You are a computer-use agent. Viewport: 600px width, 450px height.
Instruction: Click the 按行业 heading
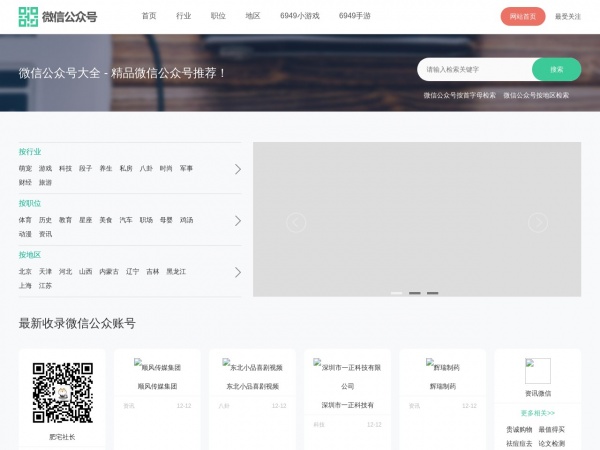30,152
